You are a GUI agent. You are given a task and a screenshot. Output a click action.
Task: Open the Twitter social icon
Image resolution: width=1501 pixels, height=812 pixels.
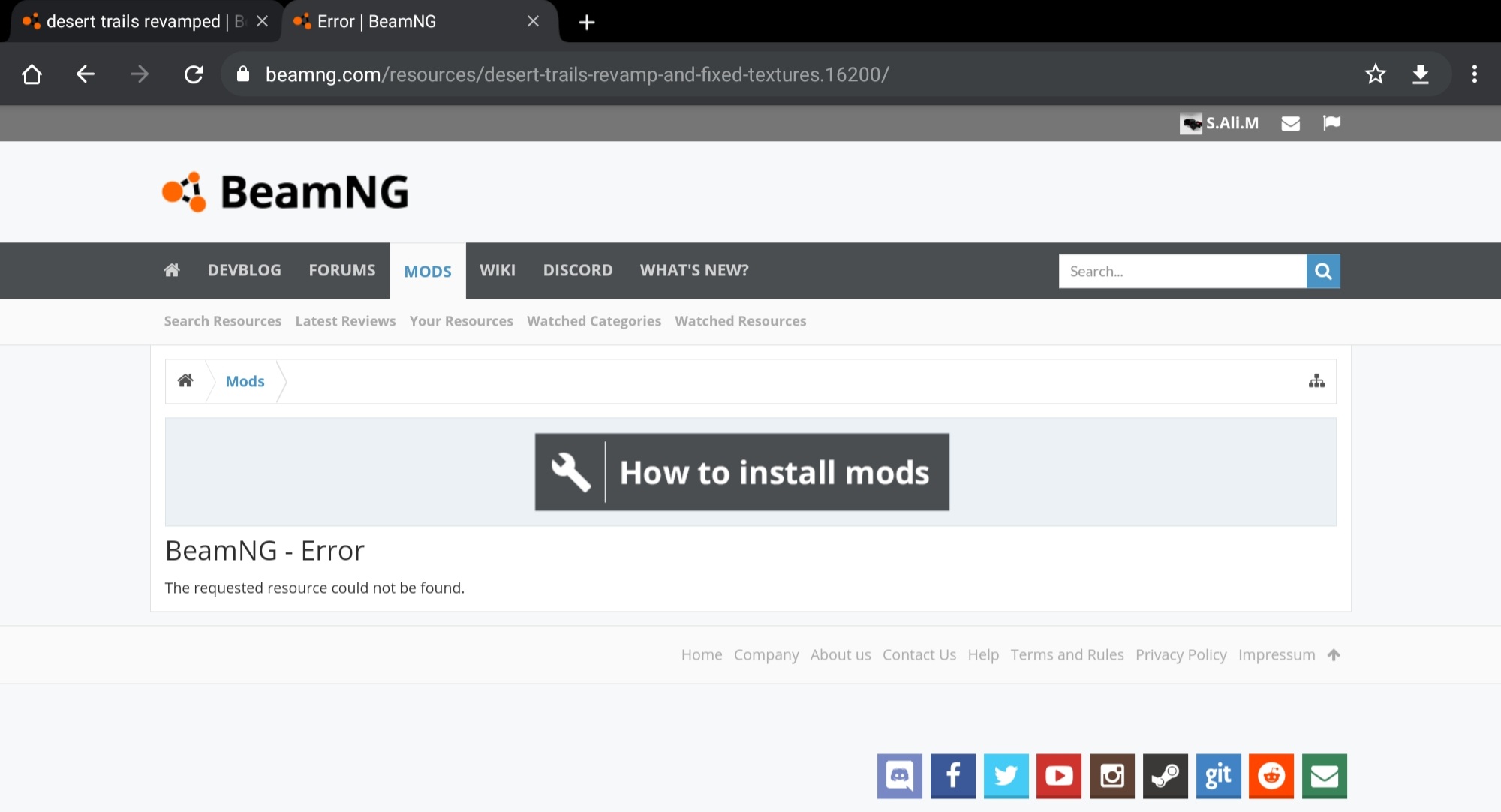[1006, 776]
